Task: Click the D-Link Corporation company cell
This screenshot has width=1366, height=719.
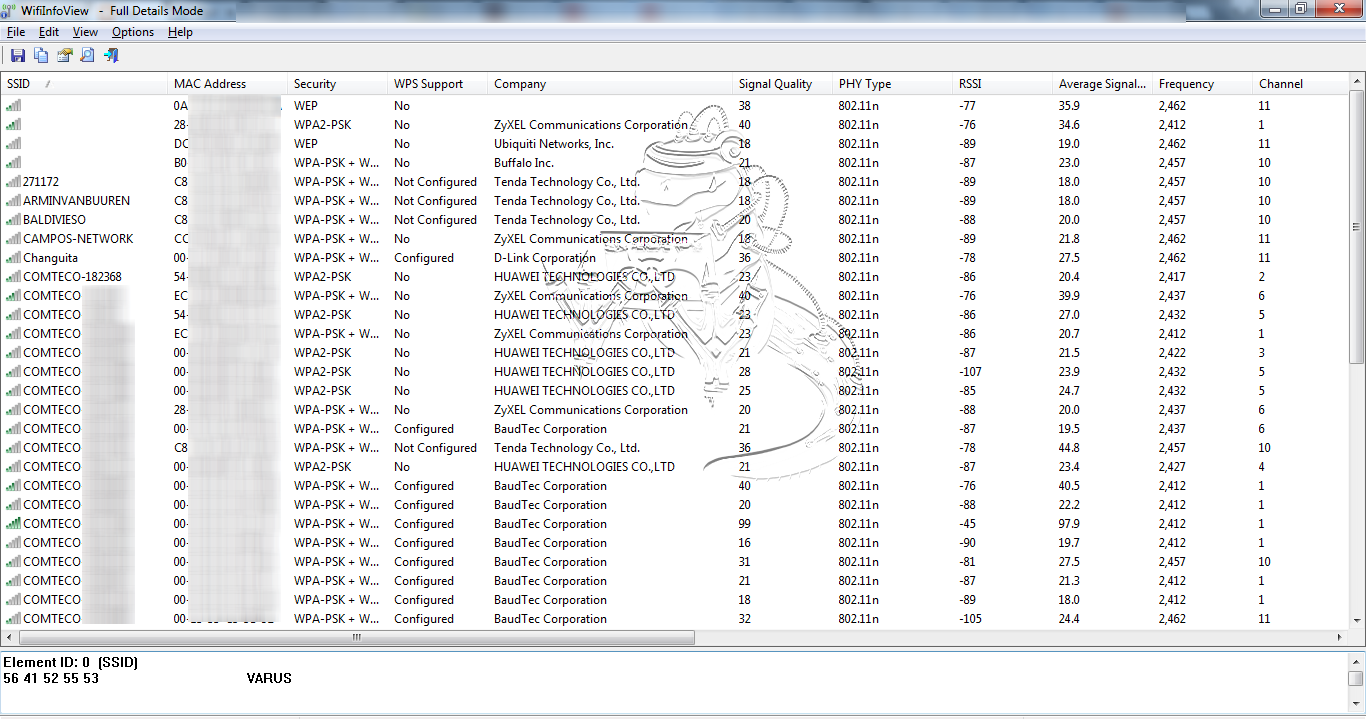Action: (545, 258)
